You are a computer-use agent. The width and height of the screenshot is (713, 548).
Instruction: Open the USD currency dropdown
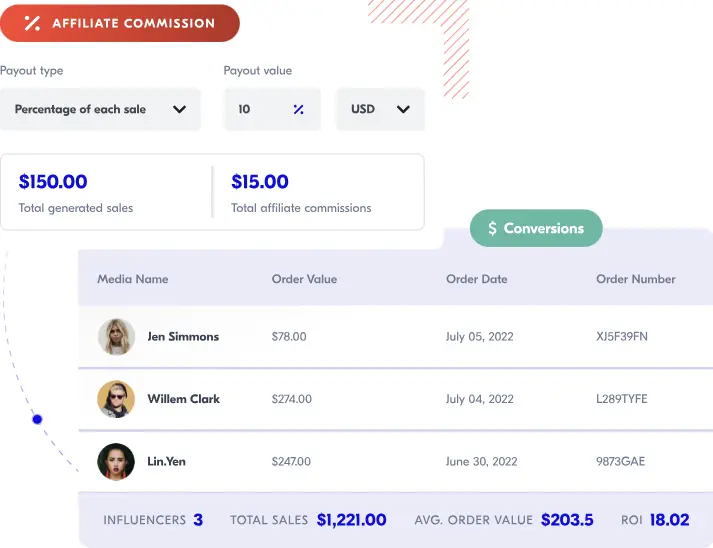tap(381, 110)
